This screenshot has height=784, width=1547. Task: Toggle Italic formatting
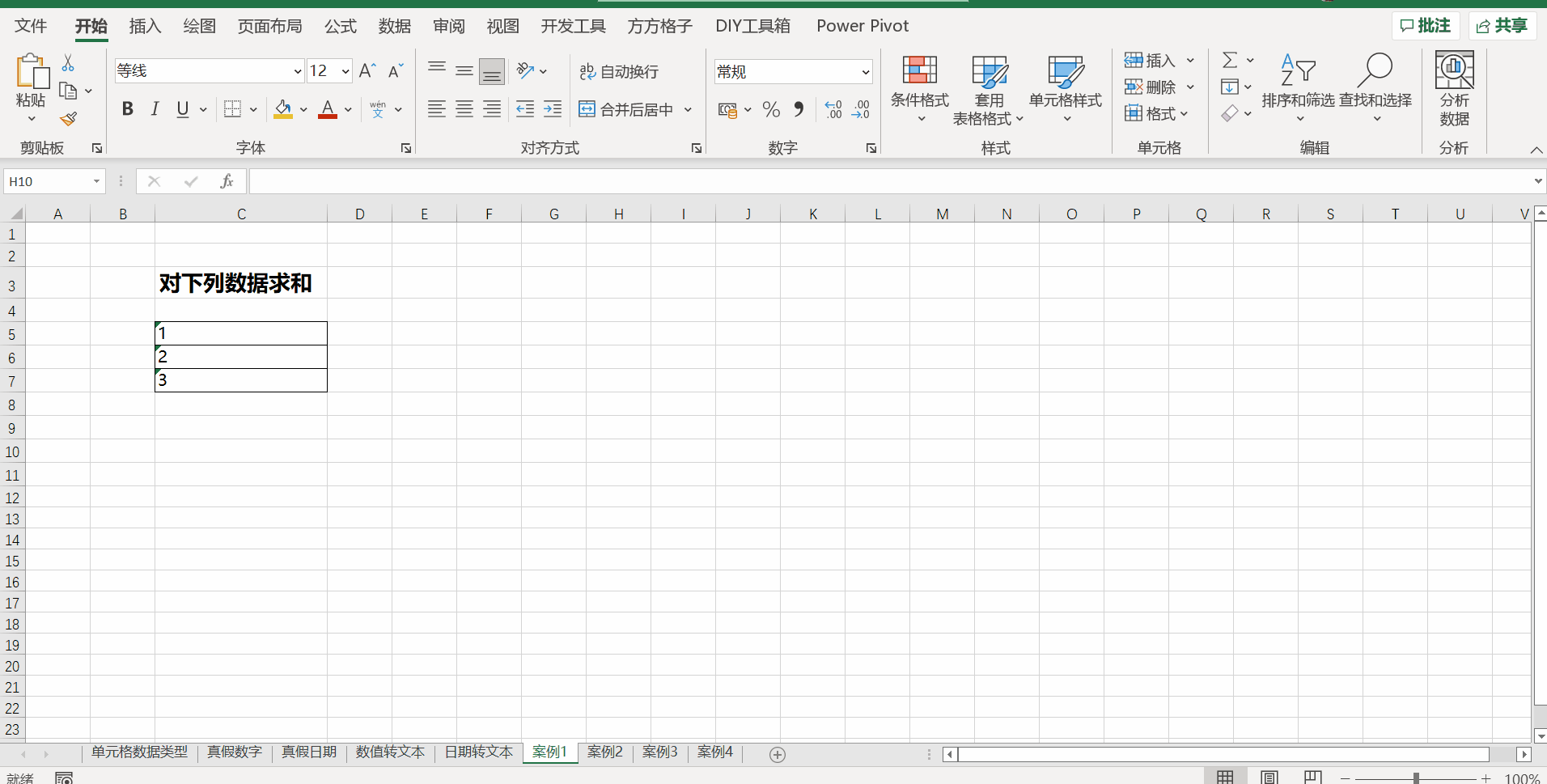coord(155,109)
